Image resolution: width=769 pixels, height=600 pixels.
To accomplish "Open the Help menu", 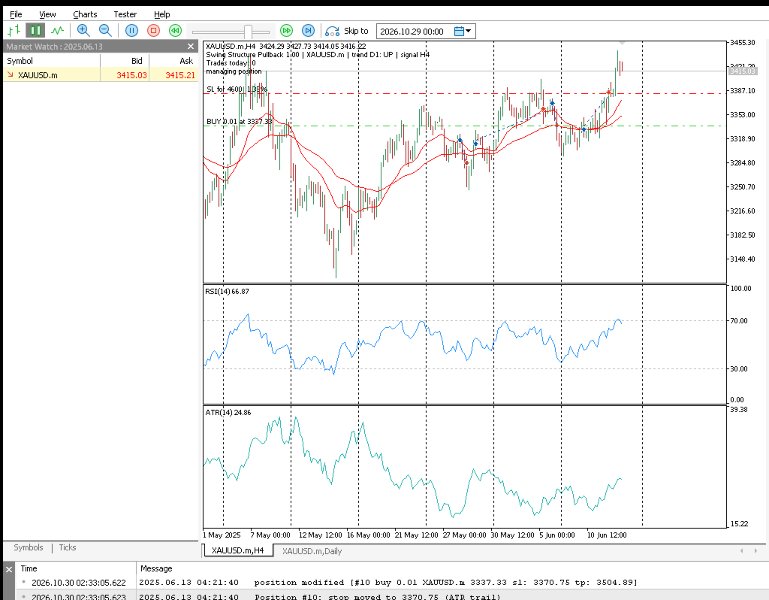I will 162,14.
